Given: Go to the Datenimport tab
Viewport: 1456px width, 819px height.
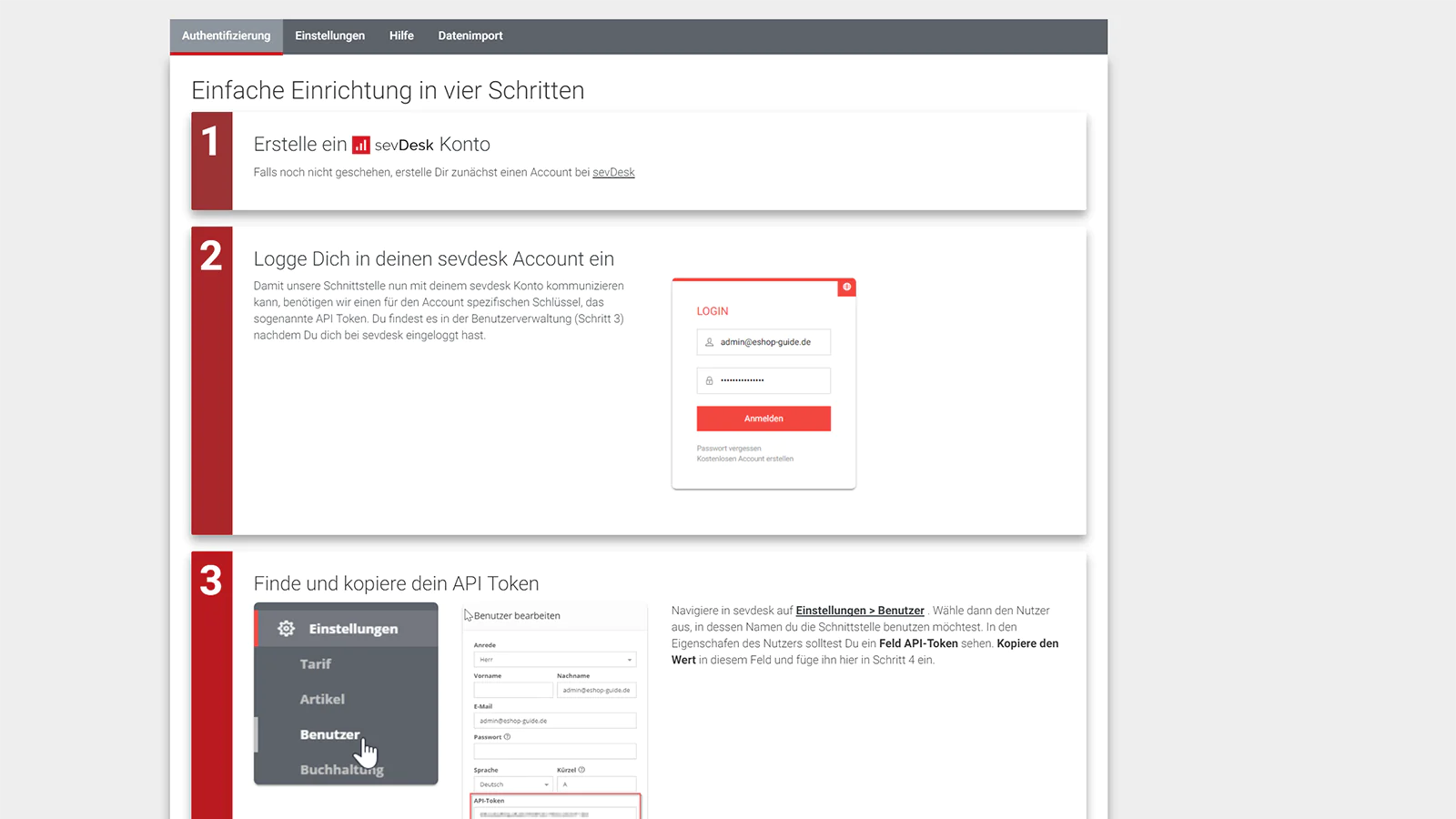Looking at the screenshot, I should point(470,35).
